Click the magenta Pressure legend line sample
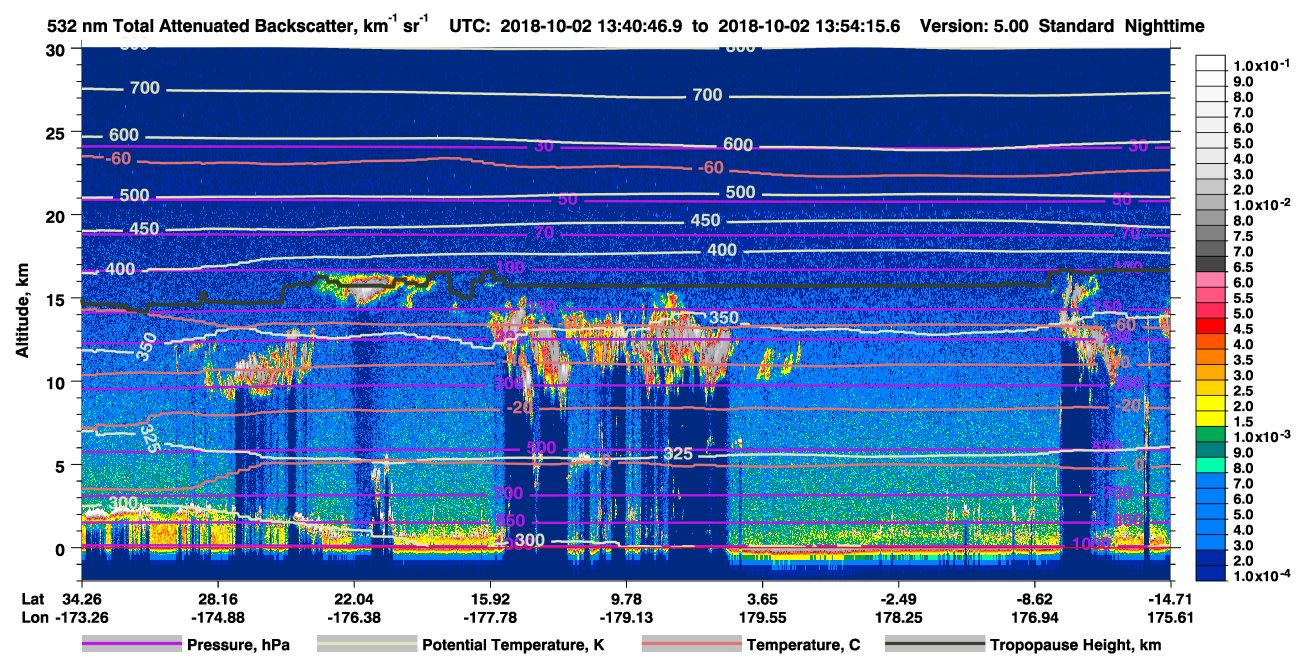 coord(130,645)
